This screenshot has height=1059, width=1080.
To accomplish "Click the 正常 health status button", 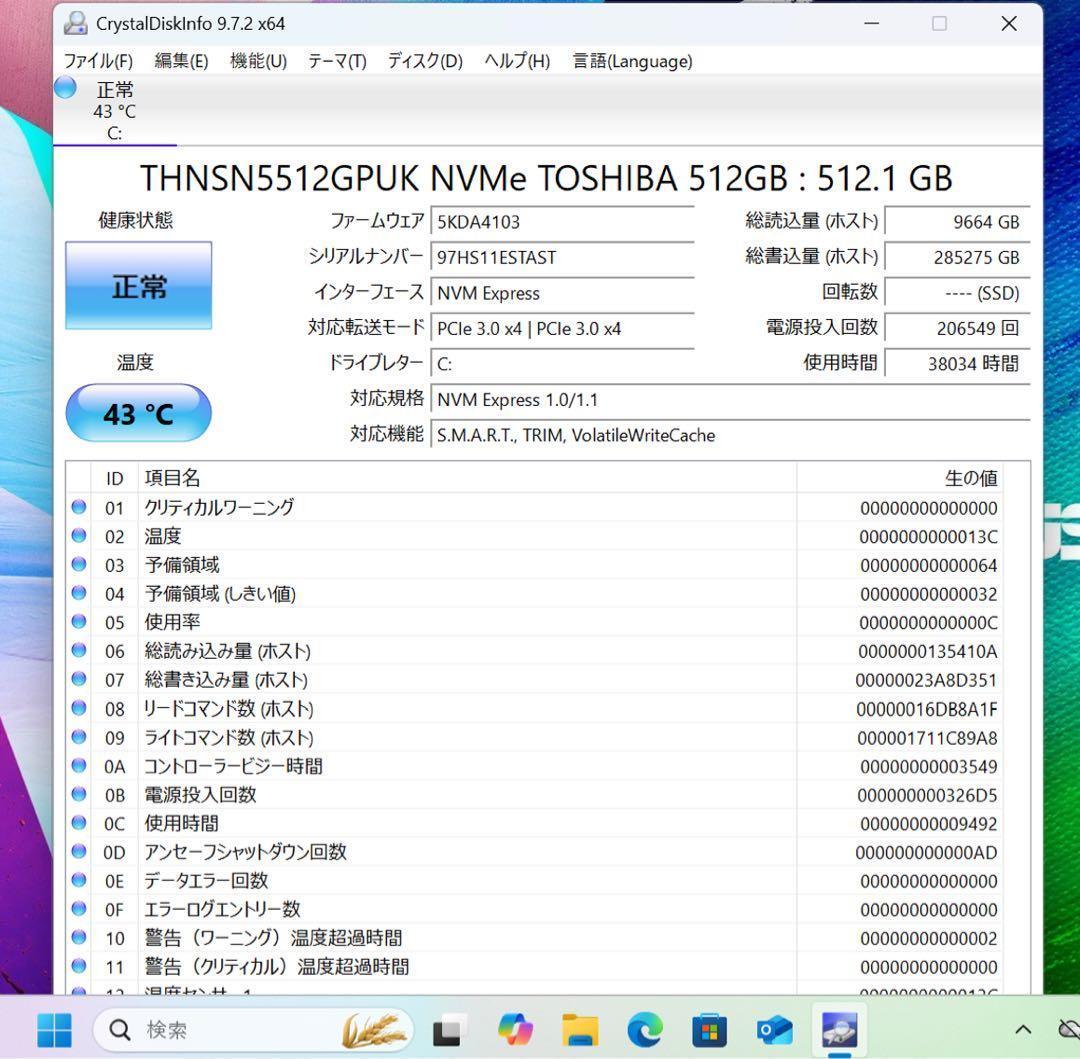I will coord(138,285).
